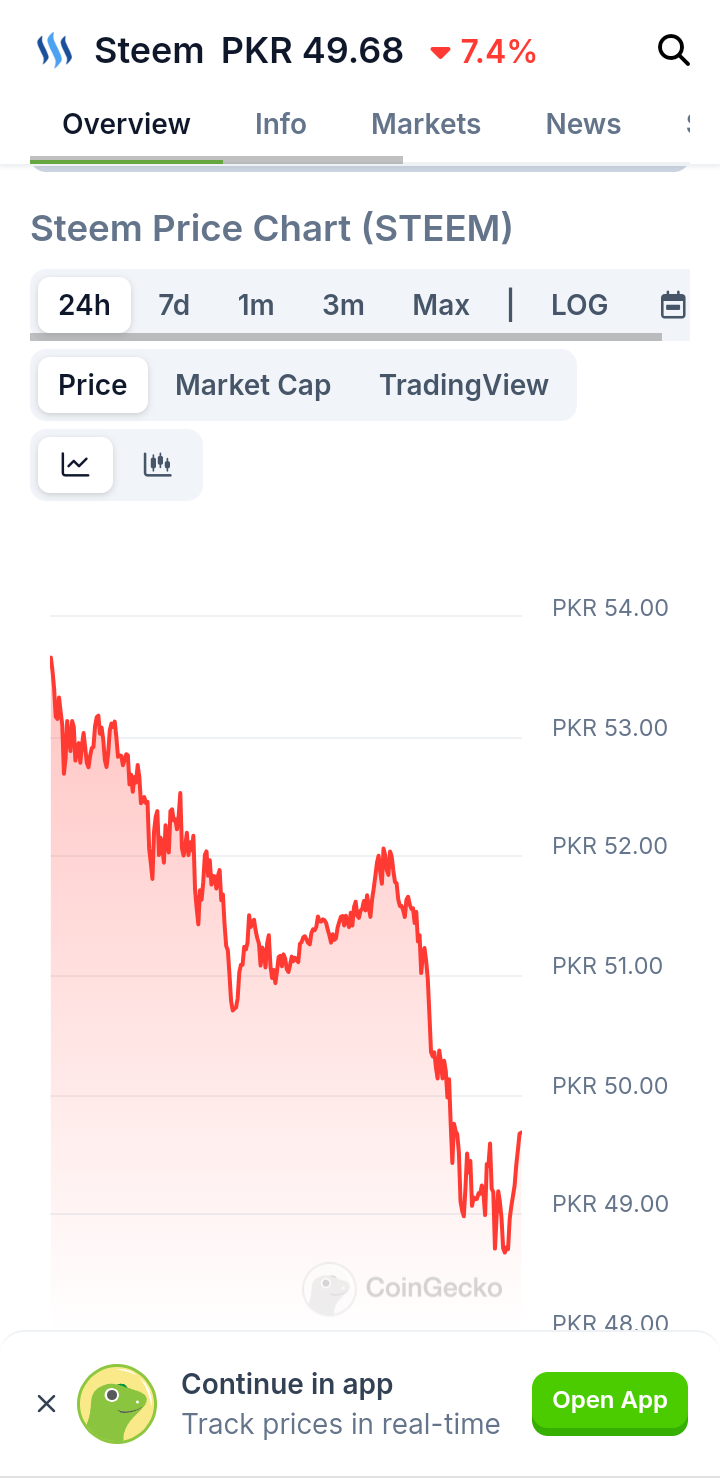Click the time range horizontal scrollbar
720x1479 pixels.
(x=346, y=337)
